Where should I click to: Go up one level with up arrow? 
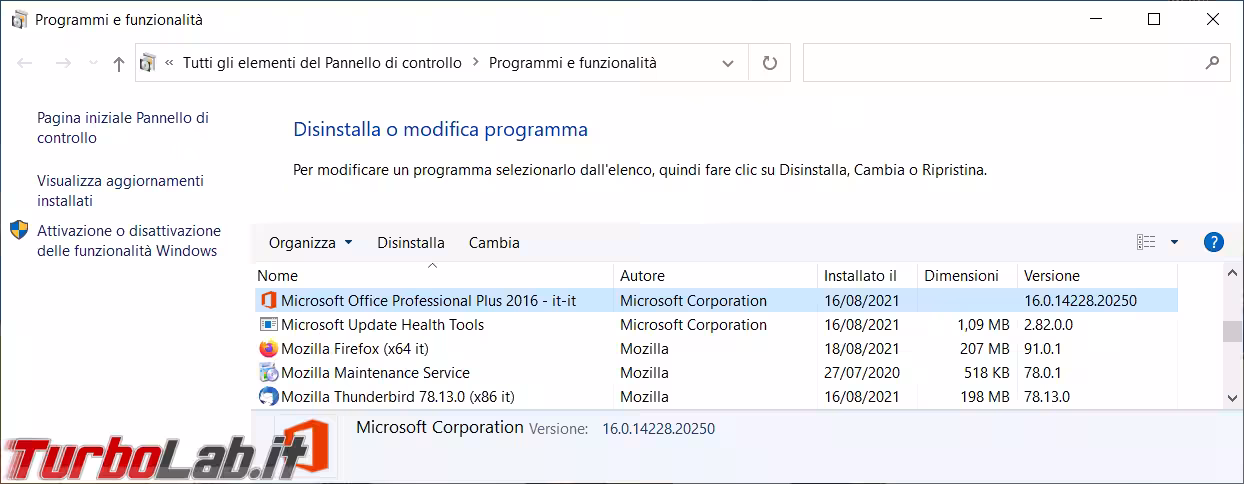[x=119, y=64]
